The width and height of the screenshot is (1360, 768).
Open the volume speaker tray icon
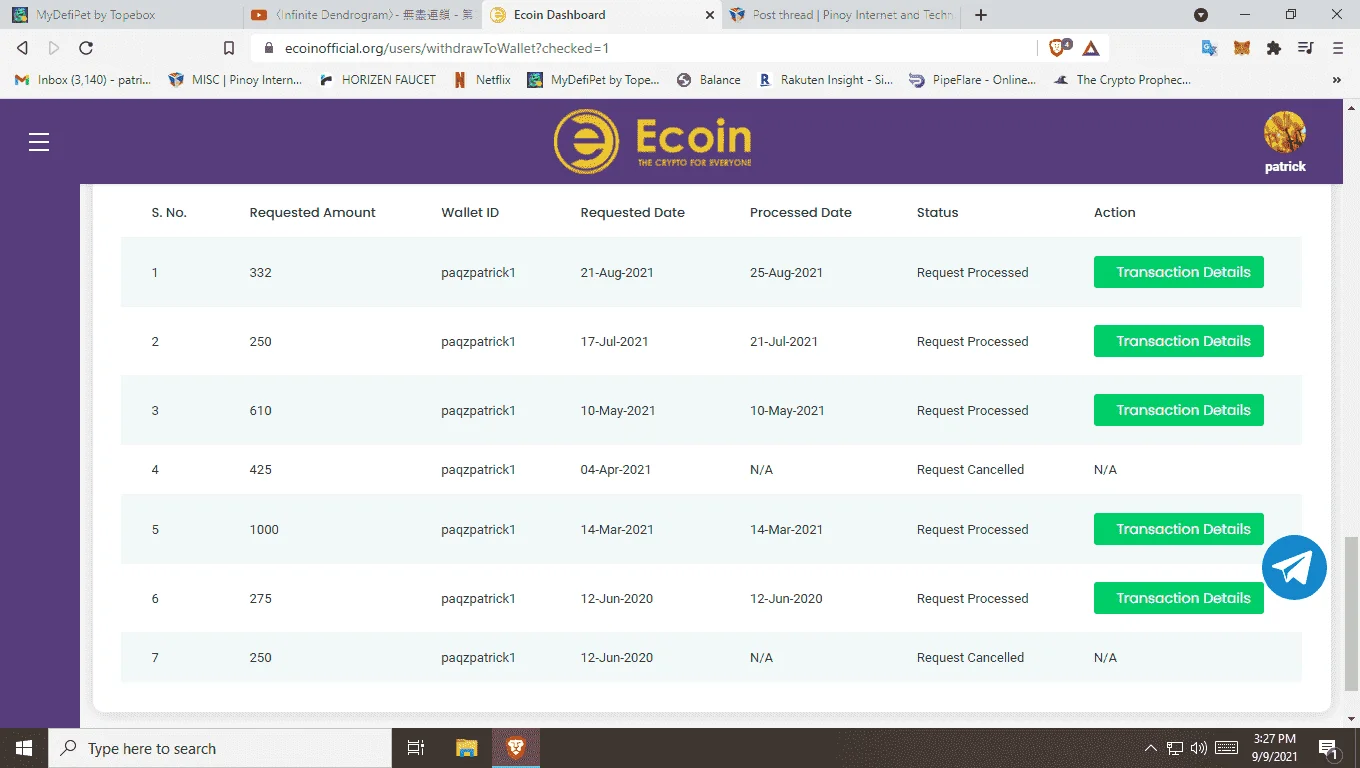click(x=1199, y=748)
